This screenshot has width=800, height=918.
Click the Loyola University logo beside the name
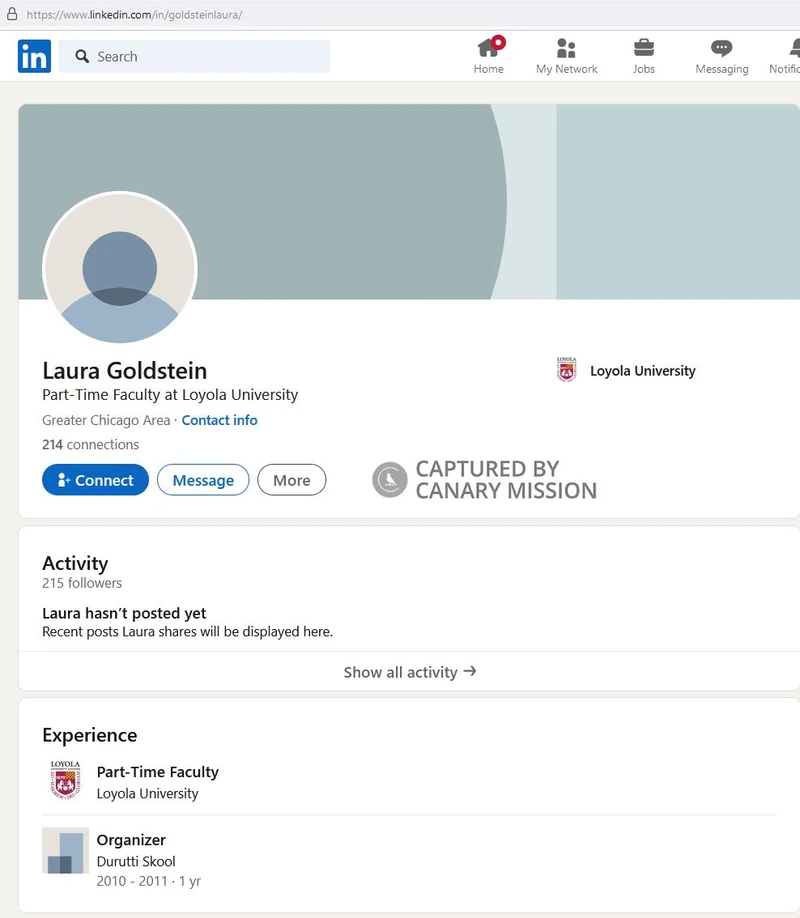coord(566,370)
